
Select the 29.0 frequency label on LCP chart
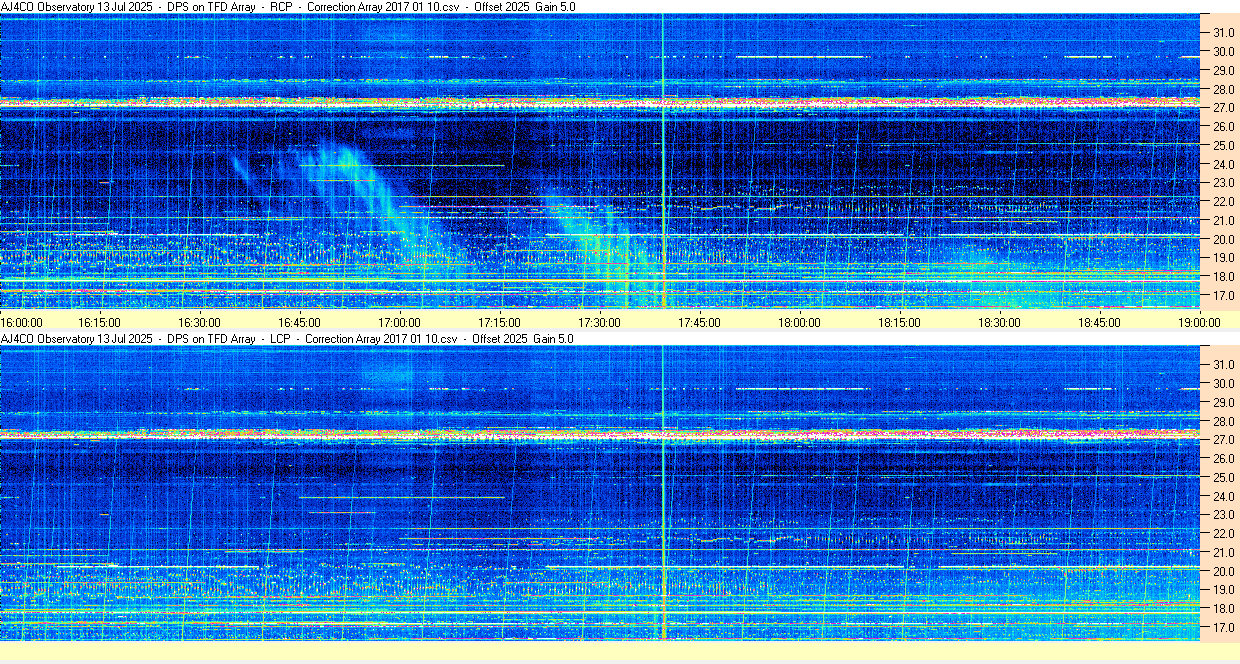[1224, 402]
